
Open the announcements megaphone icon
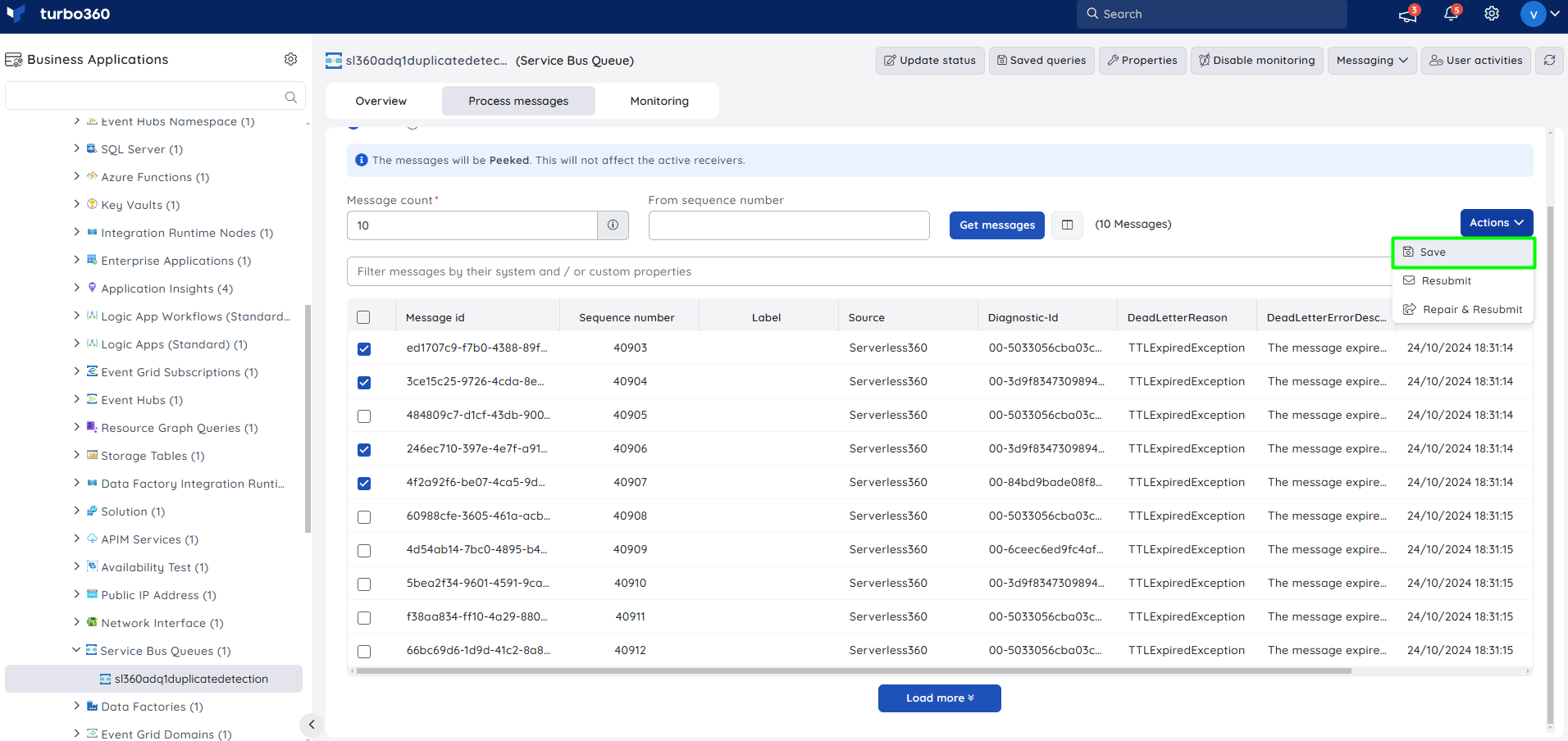pyautogui.click(x=1408, y=14)
